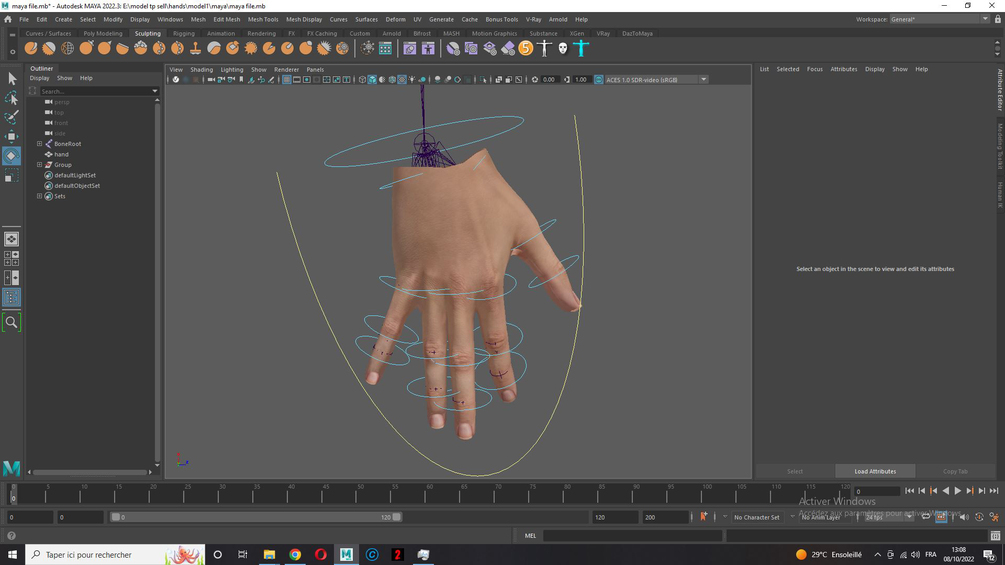Select the cyan T-pose figure shelf icon

pos(581,48)
